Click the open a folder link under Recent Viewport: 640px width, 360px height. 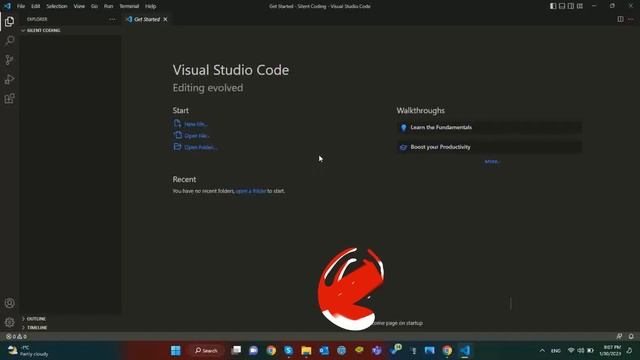pos(251,191)
